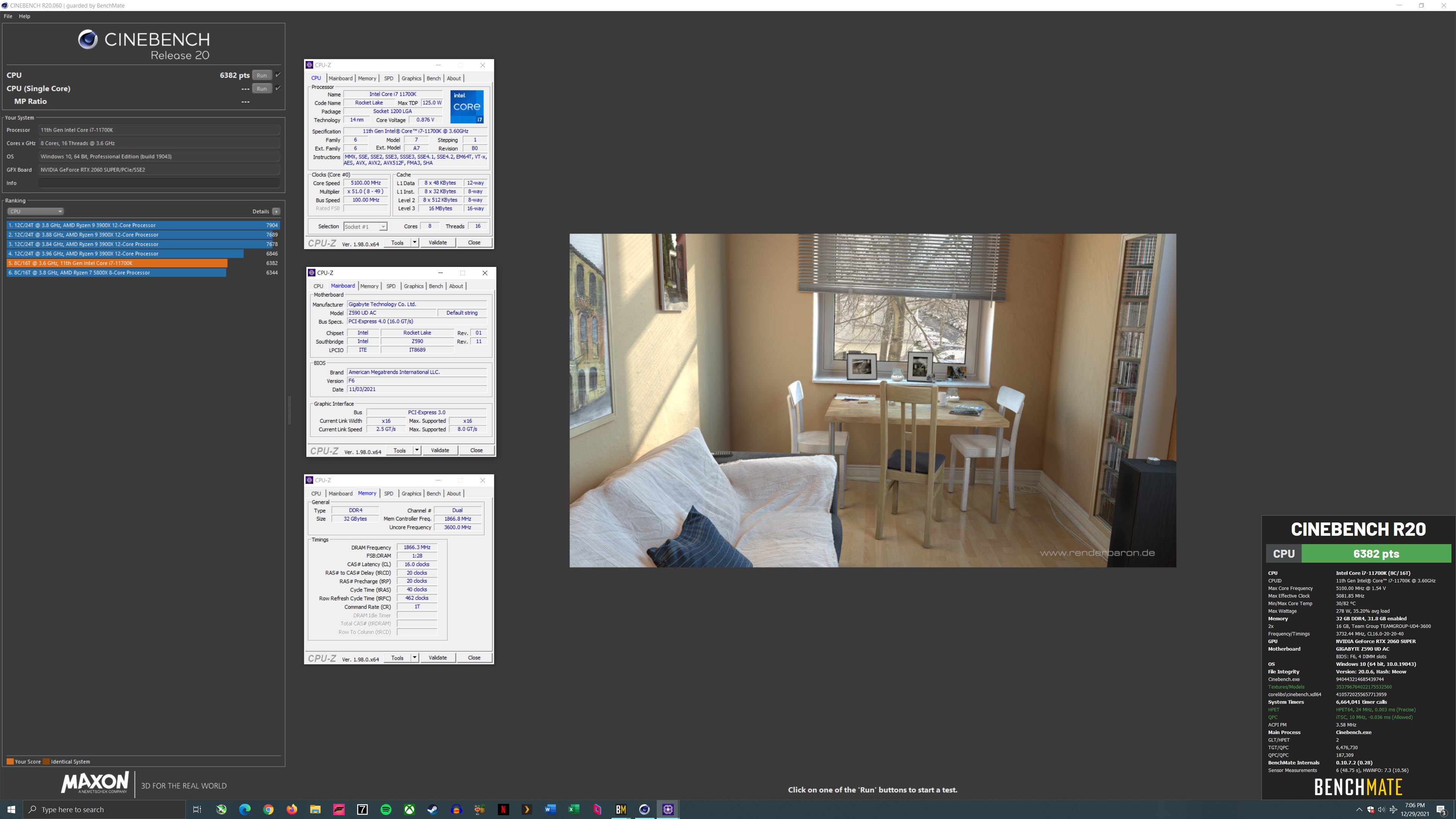Click the green 6382 pts BenchMate score
1456x819 pixels.
1376,553
